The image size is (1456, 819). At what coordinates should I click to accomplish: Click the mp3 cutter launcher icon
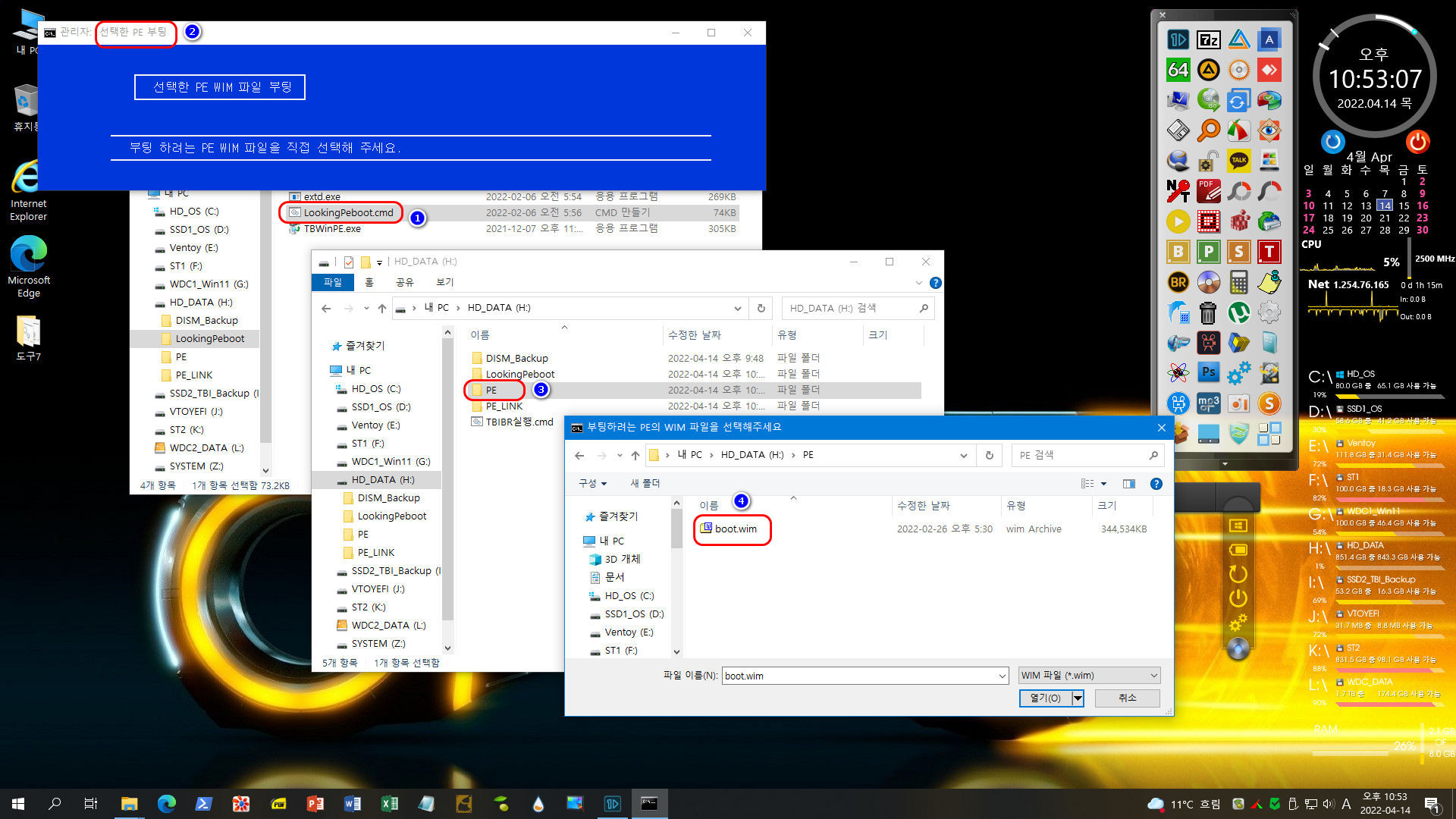point(1208,403)
